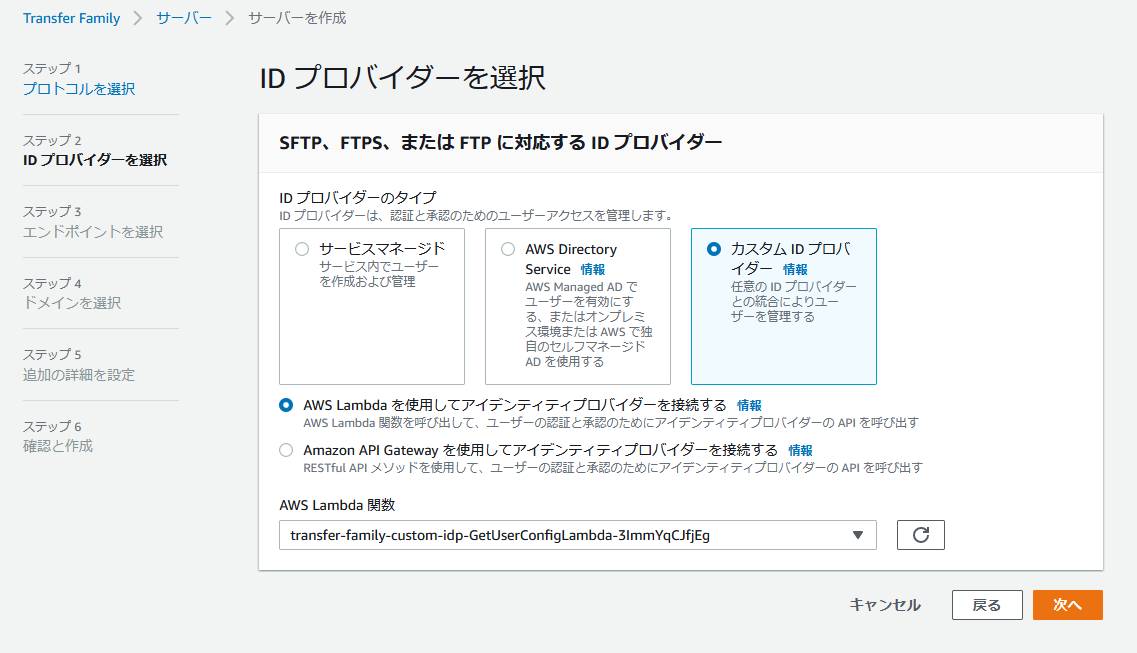1137x653 pixels.
Task: Go to Transfer Family breadcrumb
Action: (71, 18)
